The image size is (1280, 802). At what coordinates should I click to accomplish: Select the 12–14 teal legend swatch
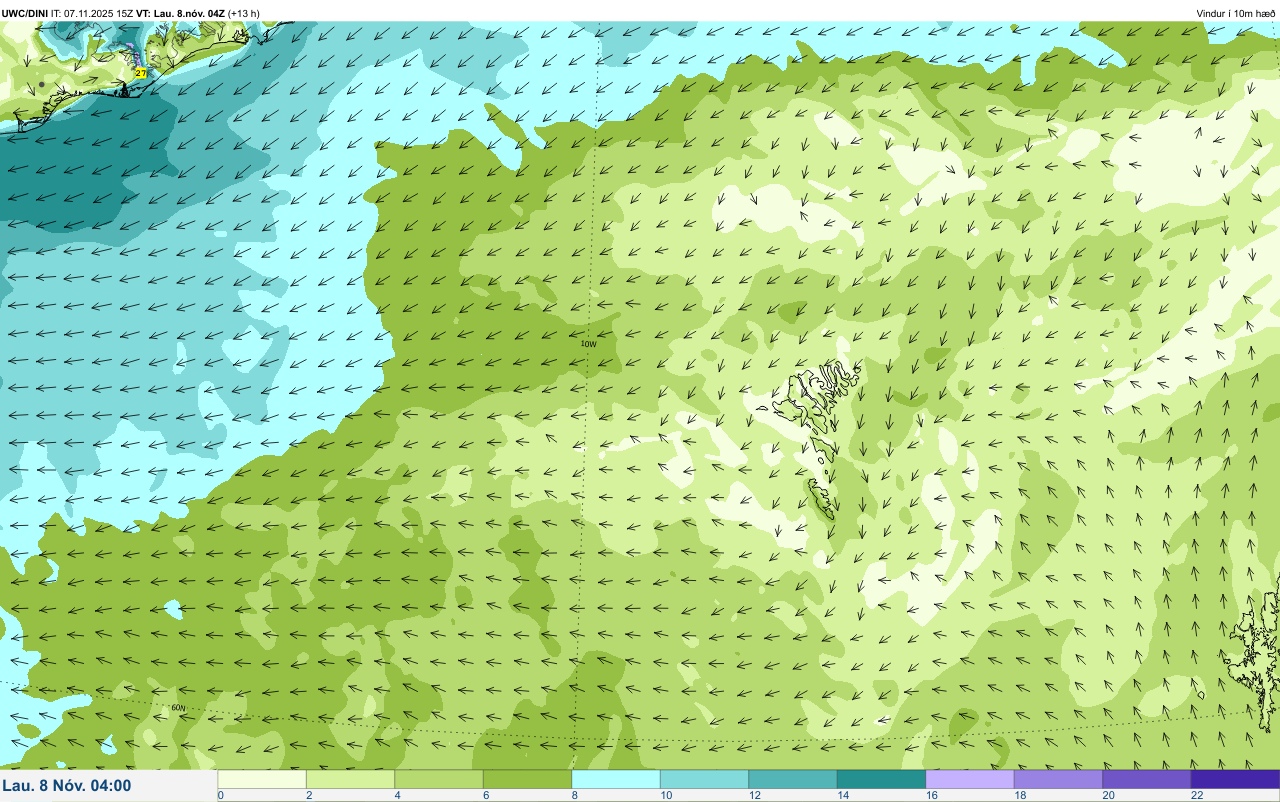793,779
